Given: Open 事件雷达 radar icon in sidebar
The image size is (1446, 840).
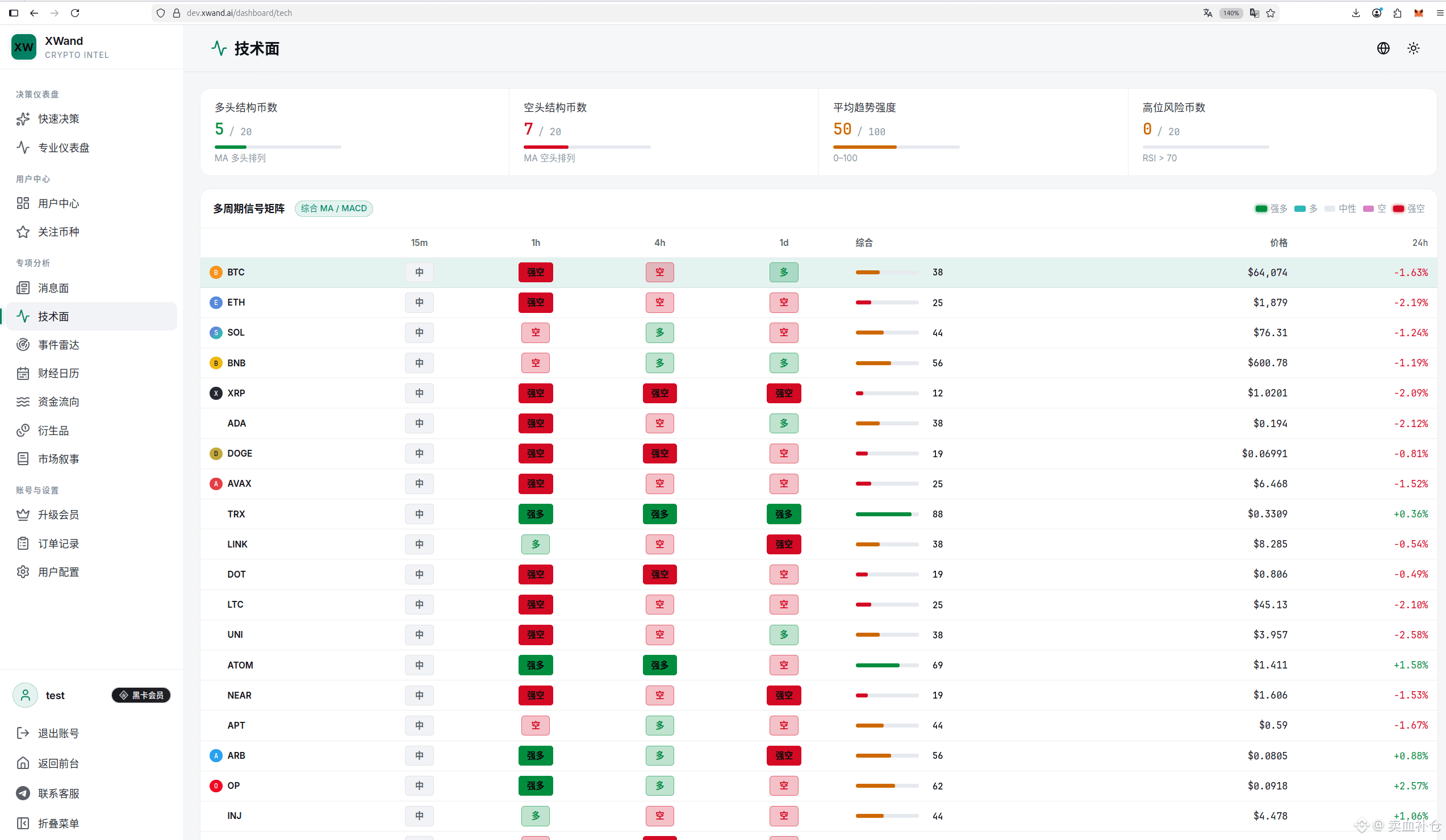Looking at the screenshot, I should coord(23,345).
